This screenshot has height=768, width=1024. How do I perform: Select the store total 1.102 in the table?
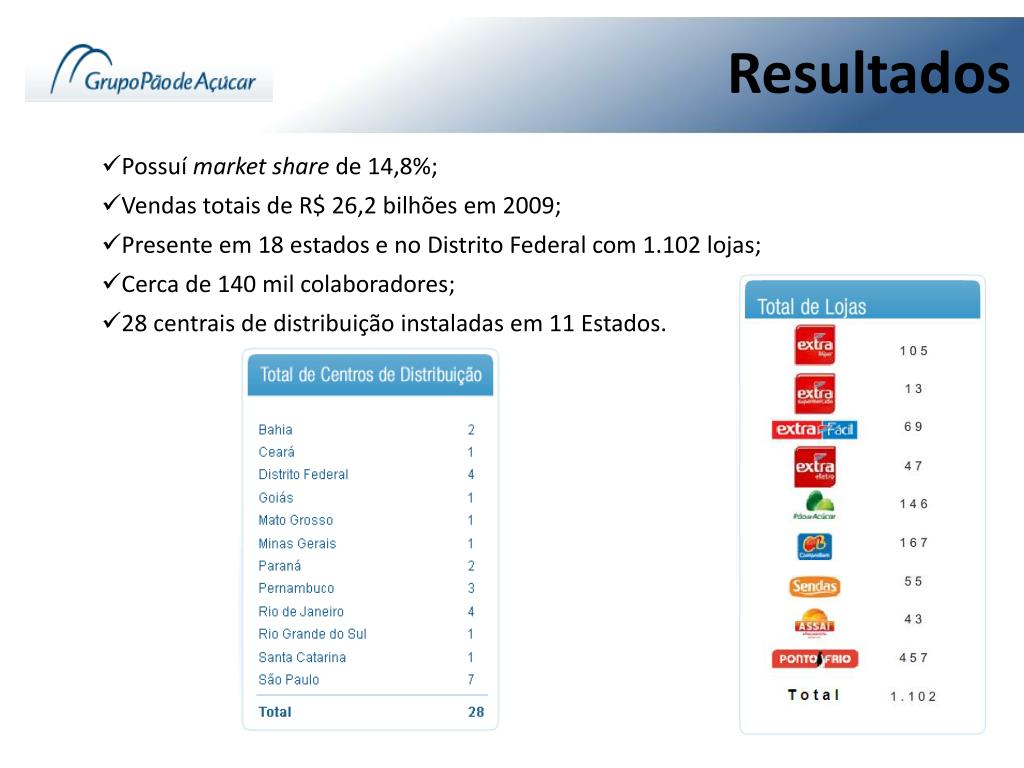click(913, 696)
